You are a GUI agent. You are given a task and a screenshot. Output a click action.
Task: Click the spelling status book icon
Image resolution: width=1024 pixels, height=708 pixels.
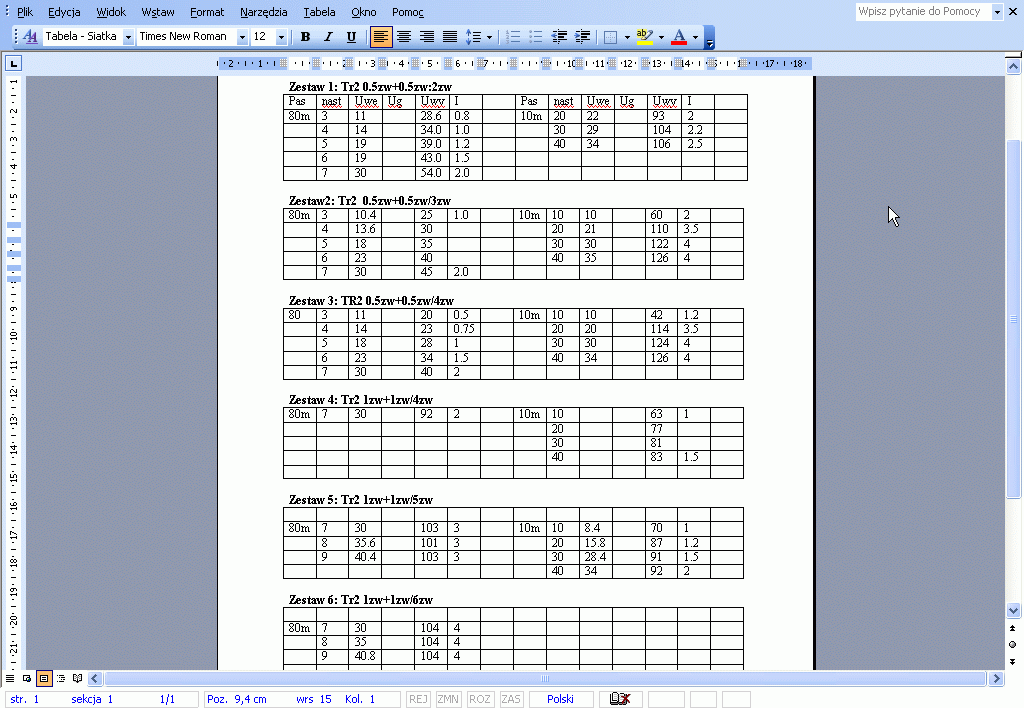(x=620, y=699)
